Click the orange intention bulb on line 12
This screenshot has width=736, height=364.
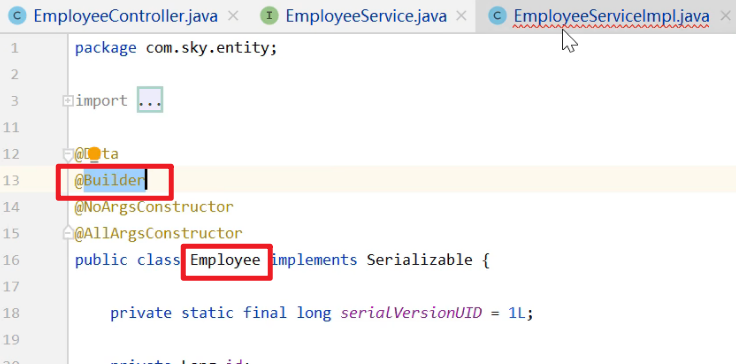pos(94,153)
